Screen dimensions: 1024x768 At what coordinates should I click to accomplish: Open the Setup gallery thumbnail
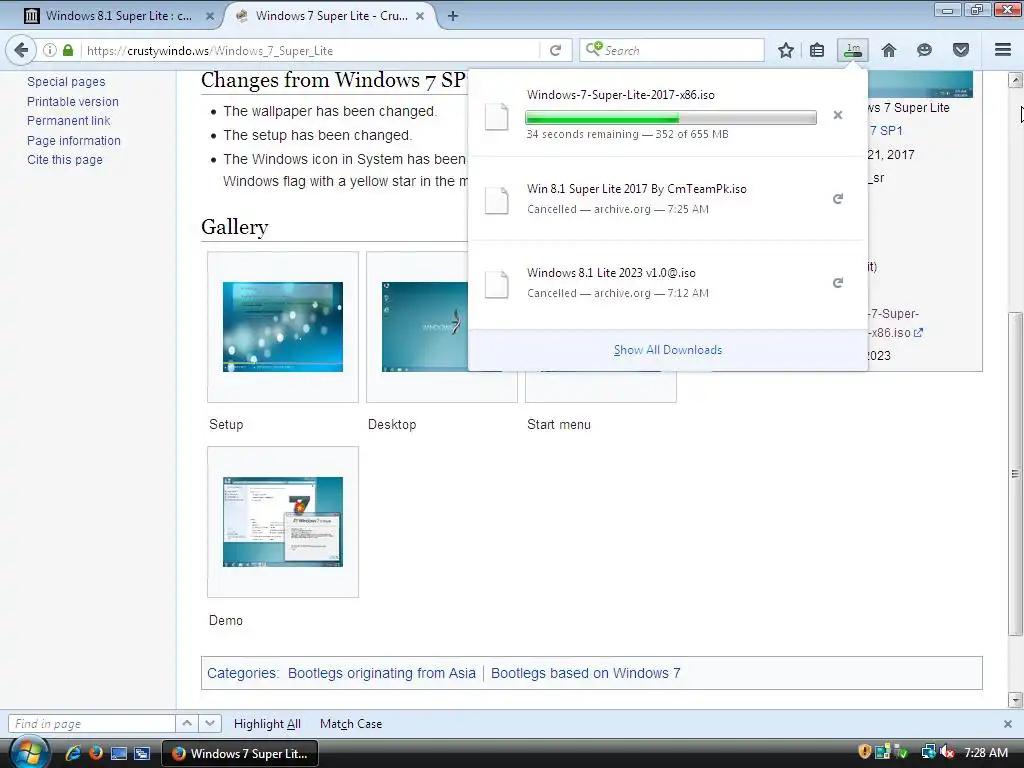pos(283,327)
